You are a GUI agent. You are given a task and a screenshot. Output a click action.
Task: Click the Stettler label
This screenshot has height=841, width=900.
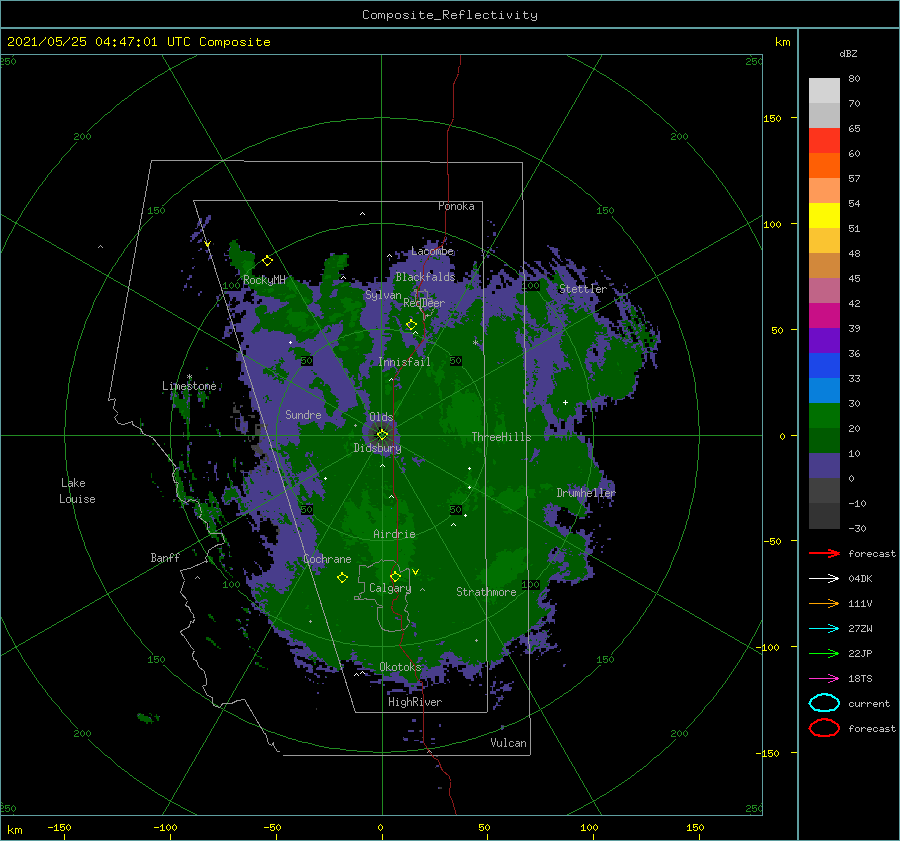pyautogui.click(x=583, y=289)
